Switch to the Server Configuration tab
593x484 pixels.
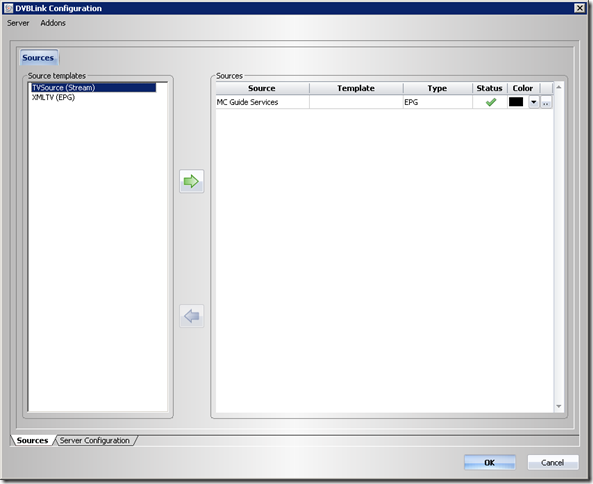tap(95, 441)
